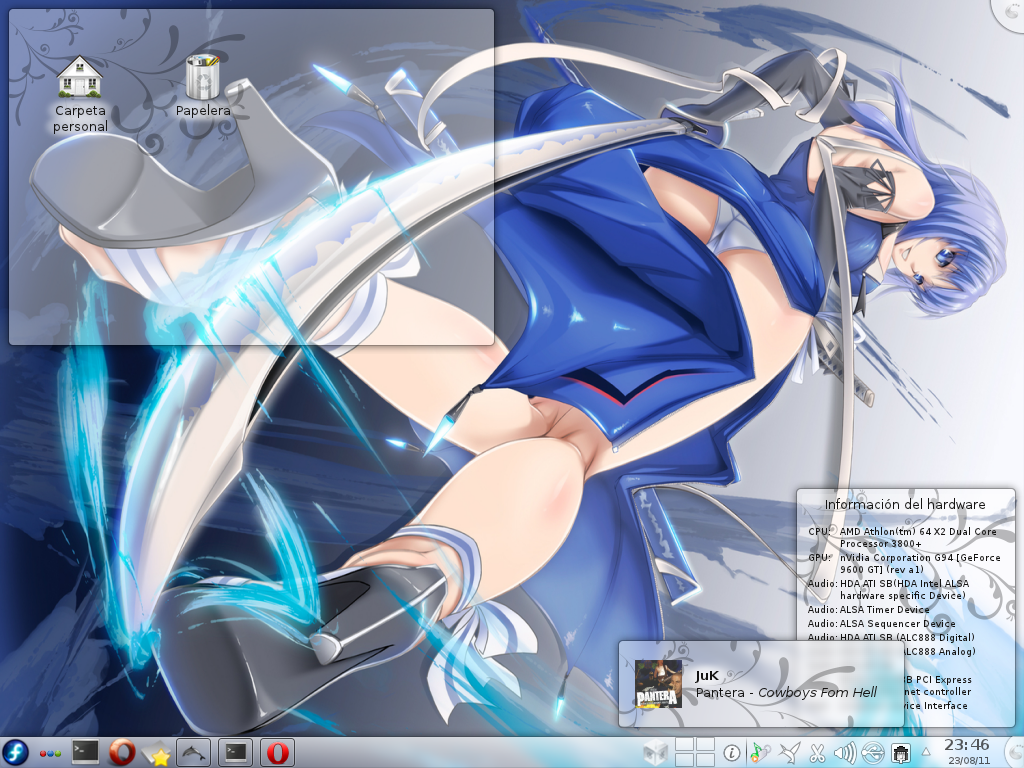This screenshot has width=1024, height=768.
Task: Click the JuK music player tray icon
Action: point(759,753)
